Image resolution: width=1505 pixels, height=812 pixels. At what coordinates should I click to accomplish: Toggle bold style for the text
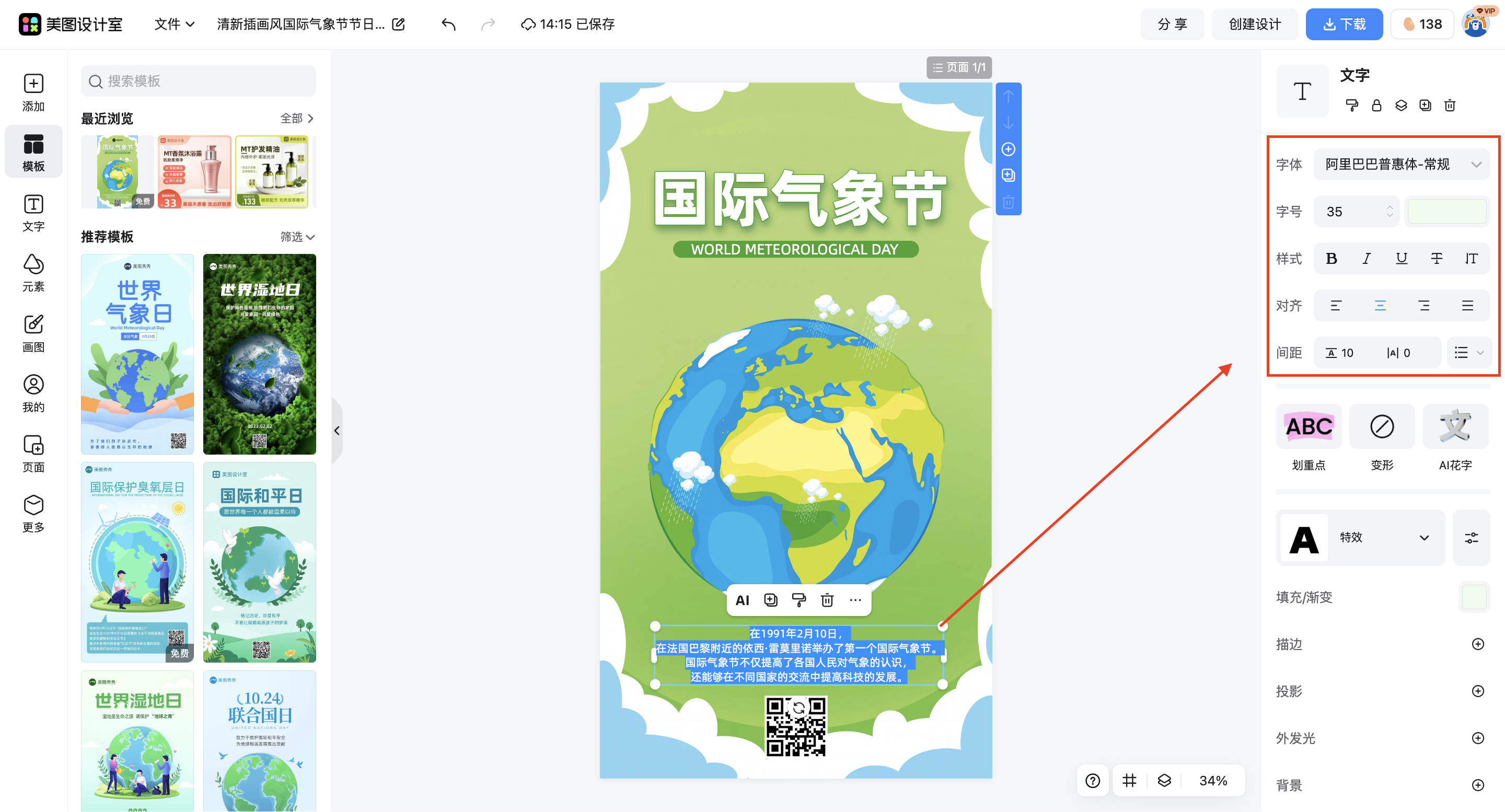click(x=1332, y=258)
